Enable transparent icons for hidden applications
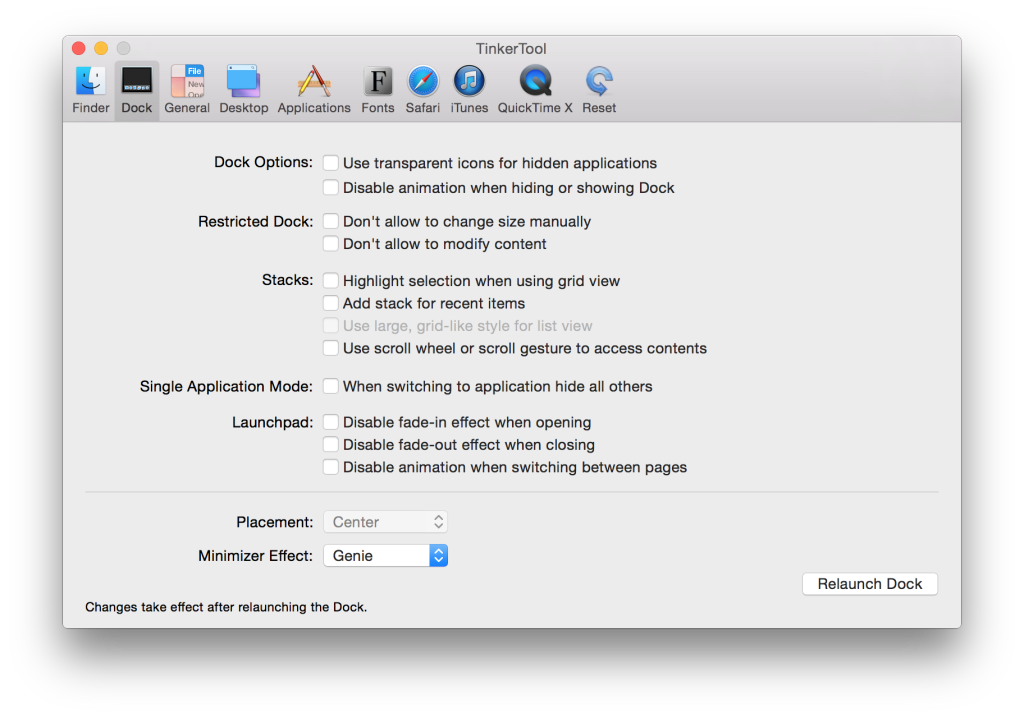This screenshot has height=718, width=1024. click(331, 163)
